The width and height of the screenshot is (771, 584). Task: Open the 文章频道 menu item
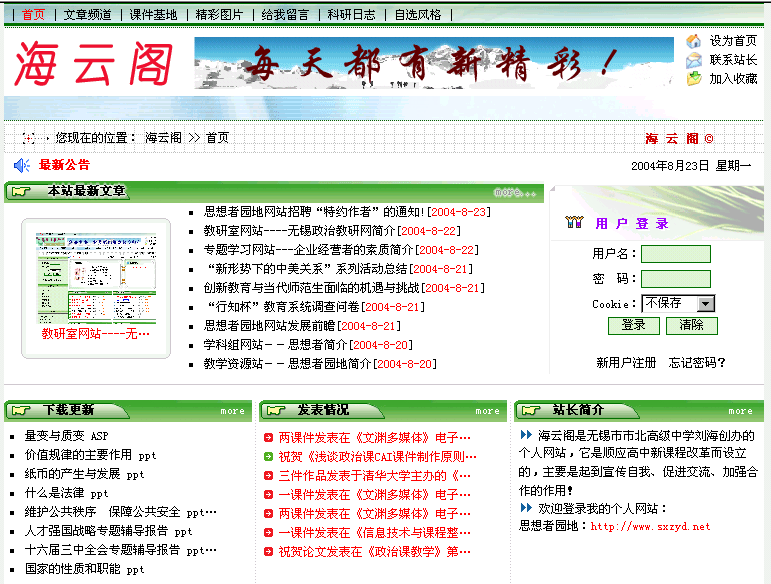[87, 15]
